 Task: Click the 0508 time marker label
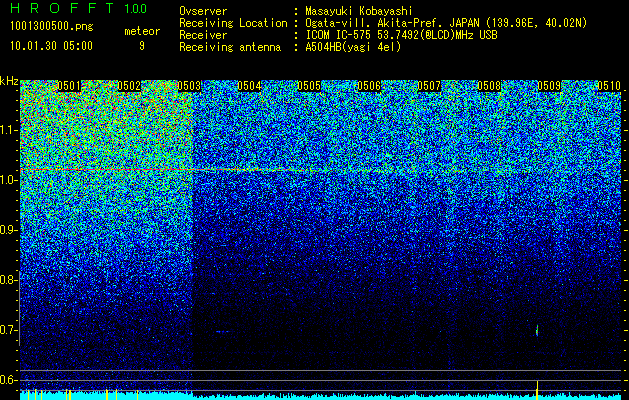489,86
